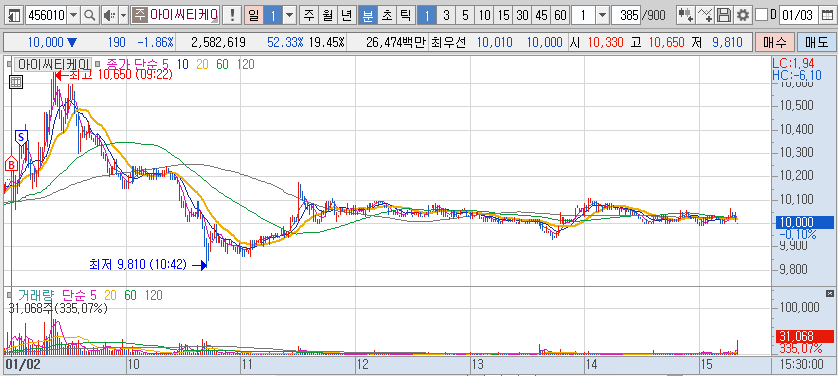The image size is (838, 376).
Task: Select the 월 monthly chart toggle
Action: [328, 15]
